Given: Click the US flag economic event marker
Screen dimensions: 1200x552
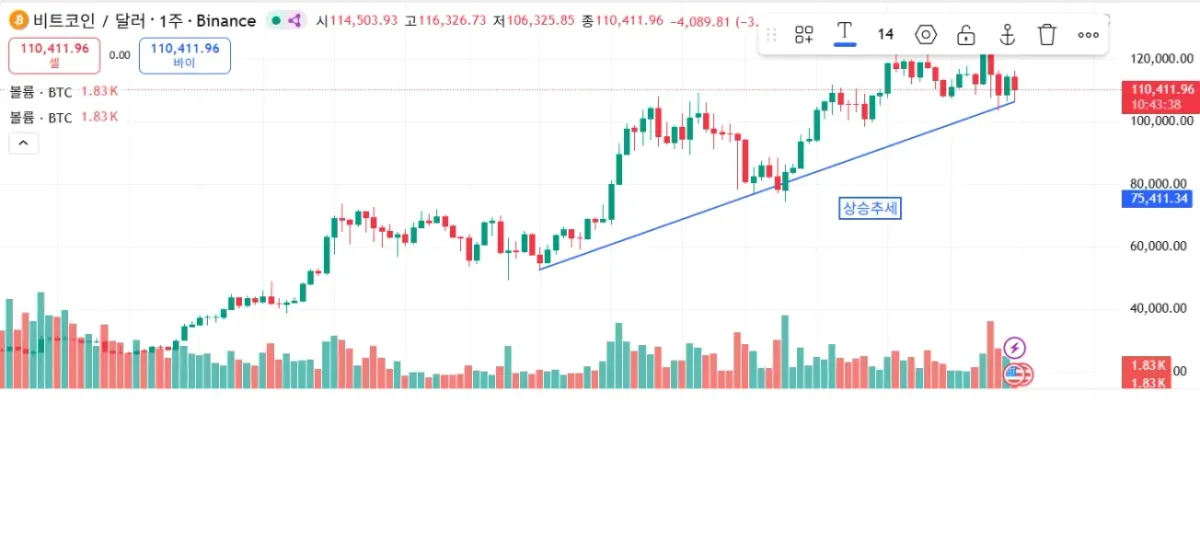Looking at the screenshot, I should point(1017,376).
